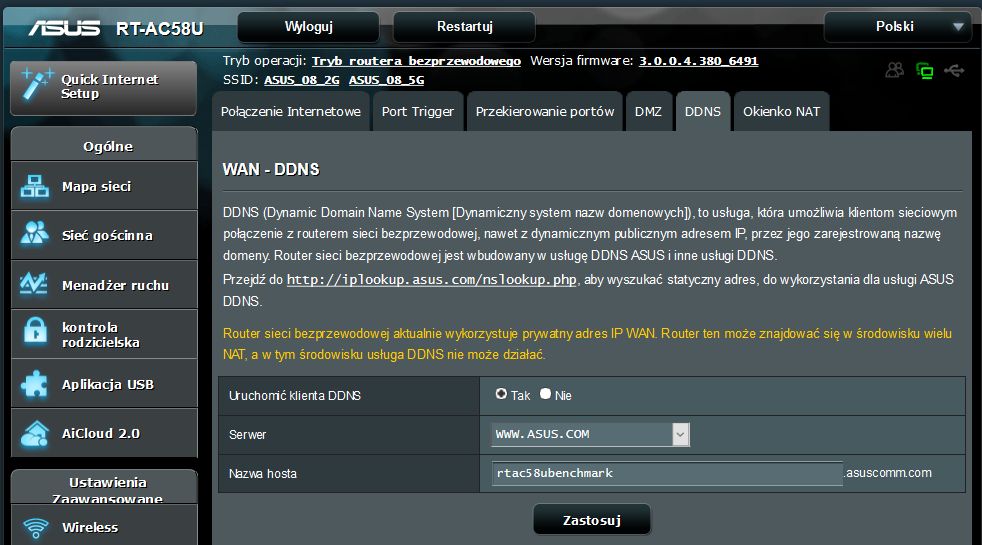This screenshot has width=982, height=545.
Task: Switch to Połączenie Internetowe tab
Action: pos(291,112)
